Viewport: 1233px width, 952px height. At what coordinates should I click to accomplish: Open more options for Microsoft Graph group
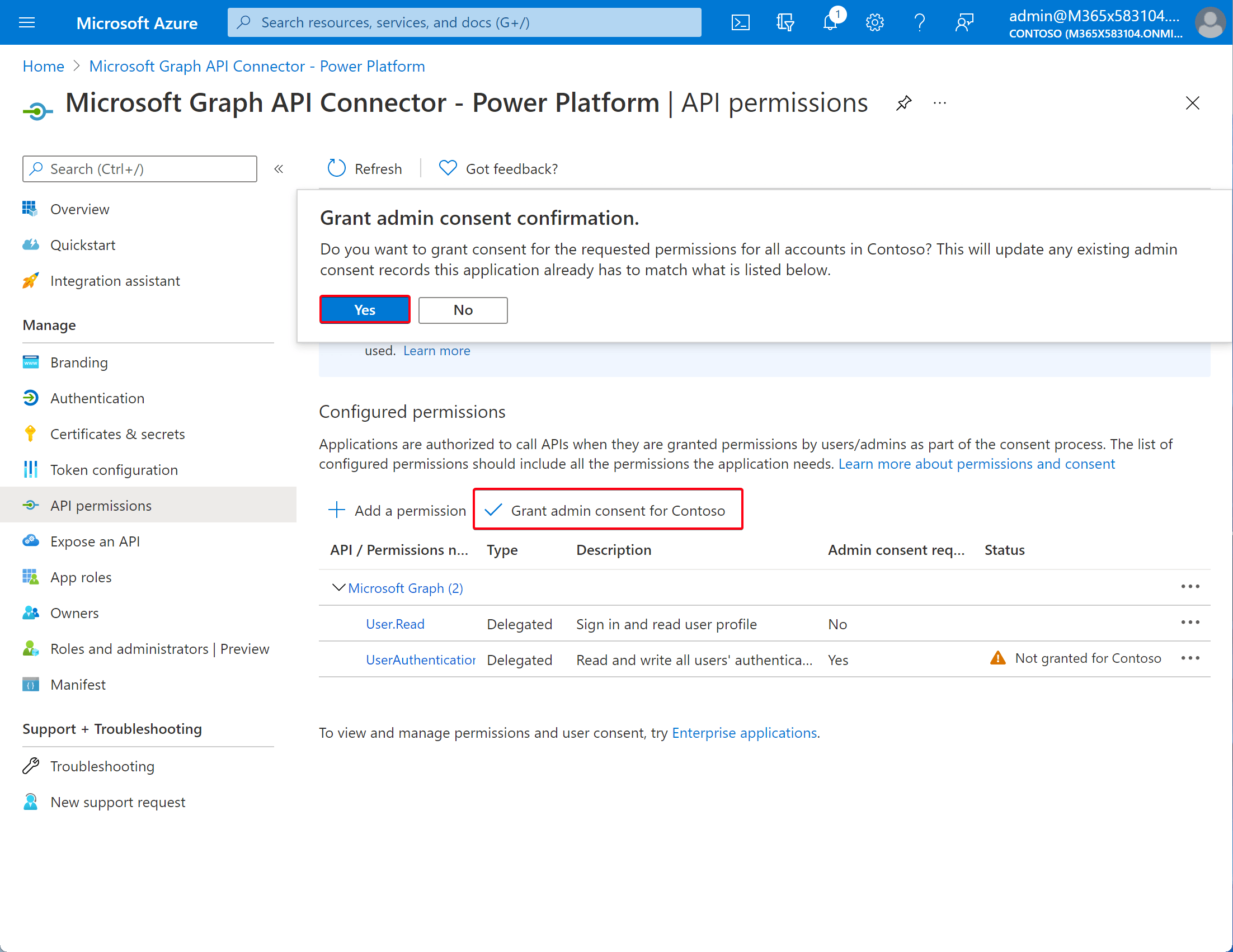(x=1190, y=586)
